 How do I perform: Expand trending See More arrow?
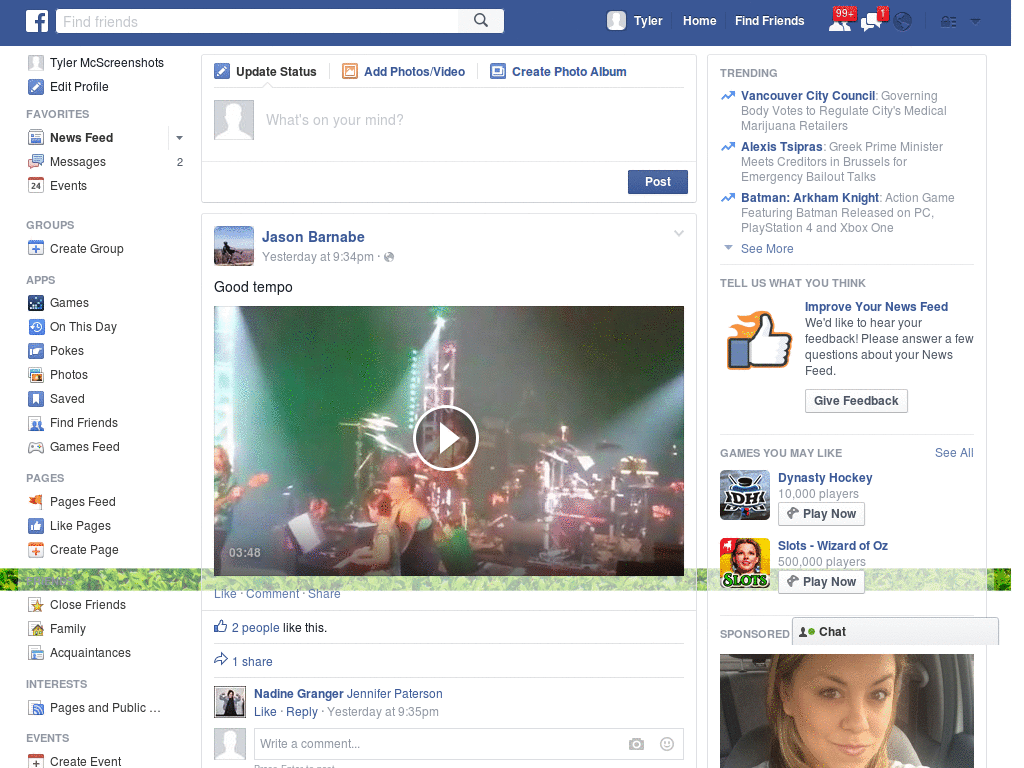(x=728, y=248)
